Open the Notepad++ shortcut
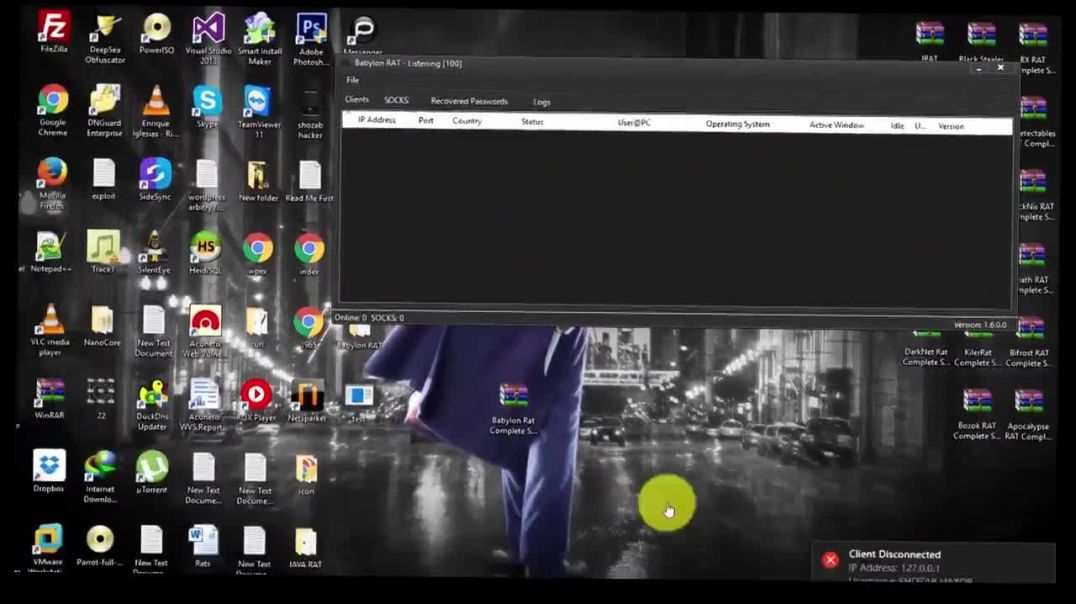 coord(51,252)
